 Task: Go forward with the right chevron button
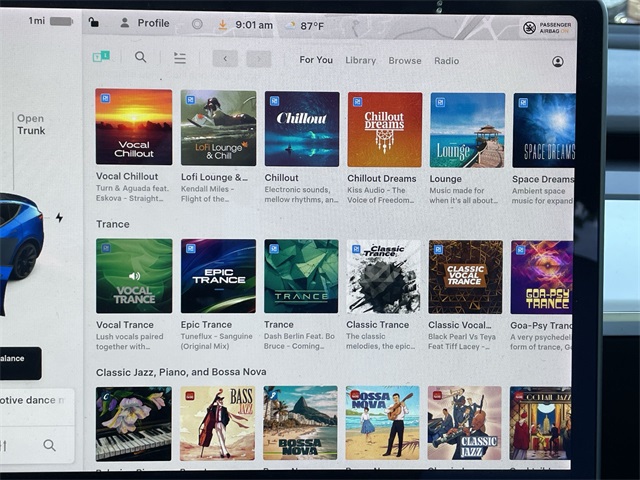tap(259, 60)
